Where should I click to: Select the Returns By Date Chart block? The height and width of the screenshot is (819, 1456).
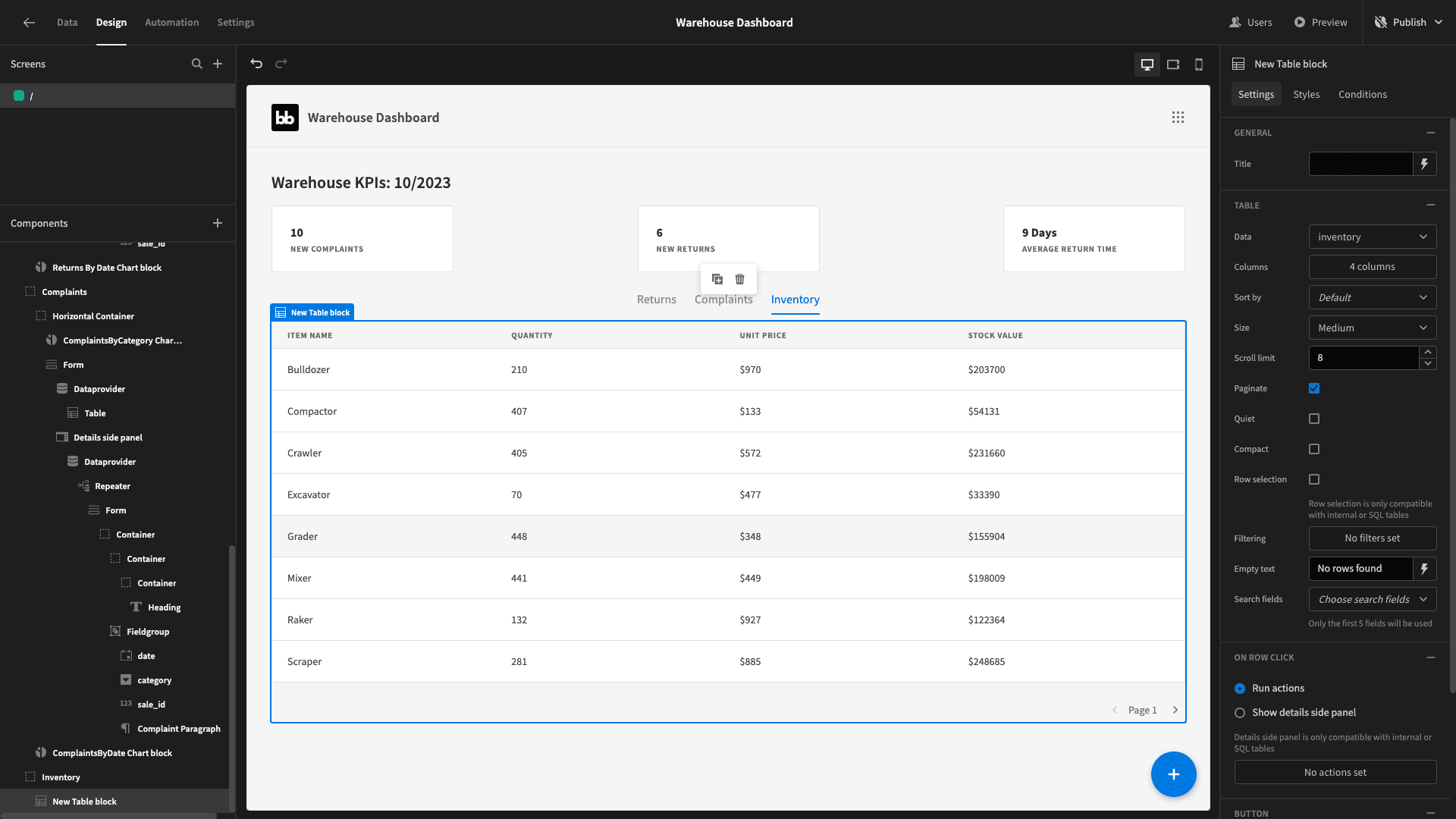[106, 268]
